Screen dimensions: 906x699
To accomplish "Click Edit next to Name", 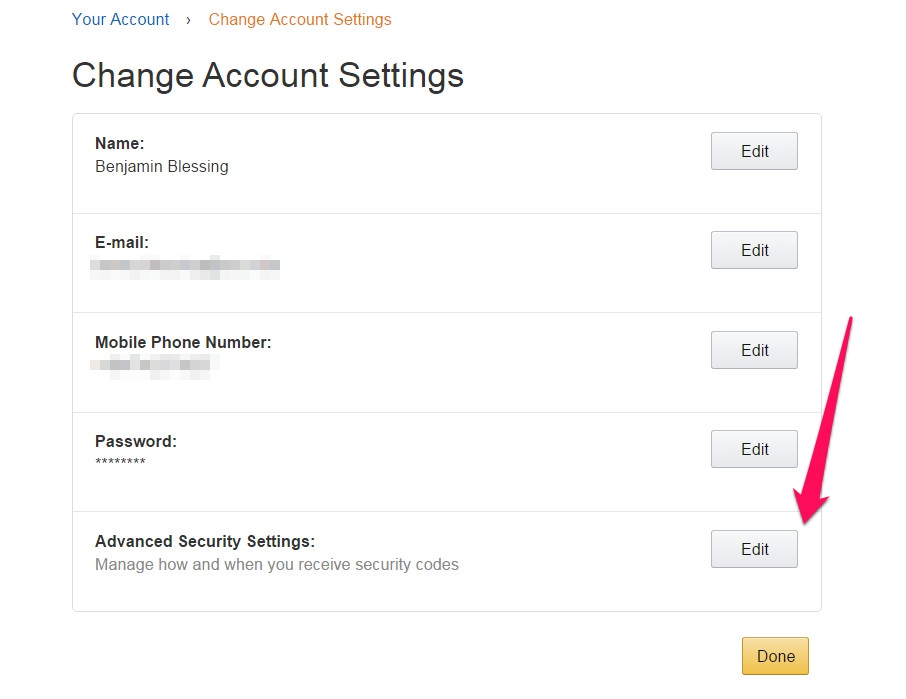I will [753, 151].
